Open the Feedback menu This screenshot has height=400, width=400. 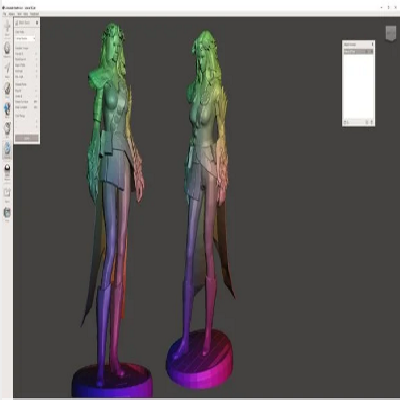point(34,14)
